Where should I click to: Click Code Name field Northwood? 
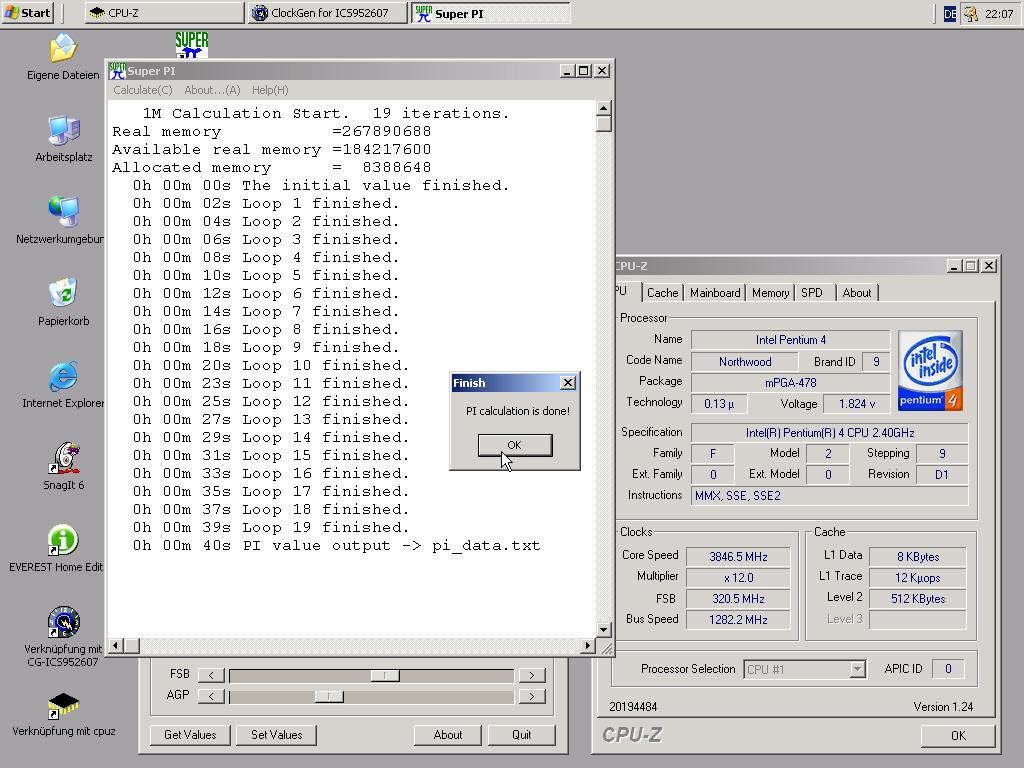coord(744,361)
